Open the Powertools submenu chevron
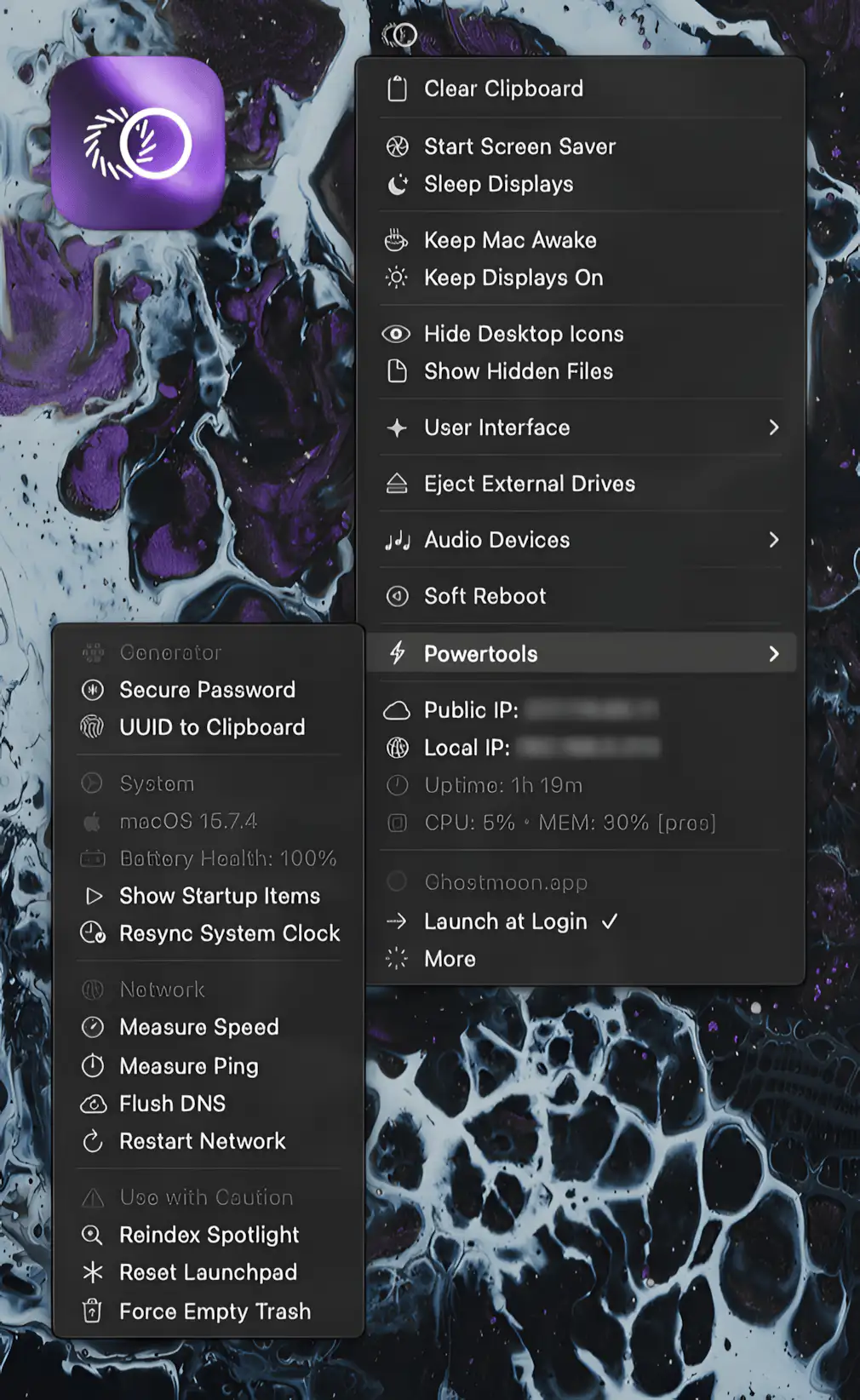 point(773,654)
